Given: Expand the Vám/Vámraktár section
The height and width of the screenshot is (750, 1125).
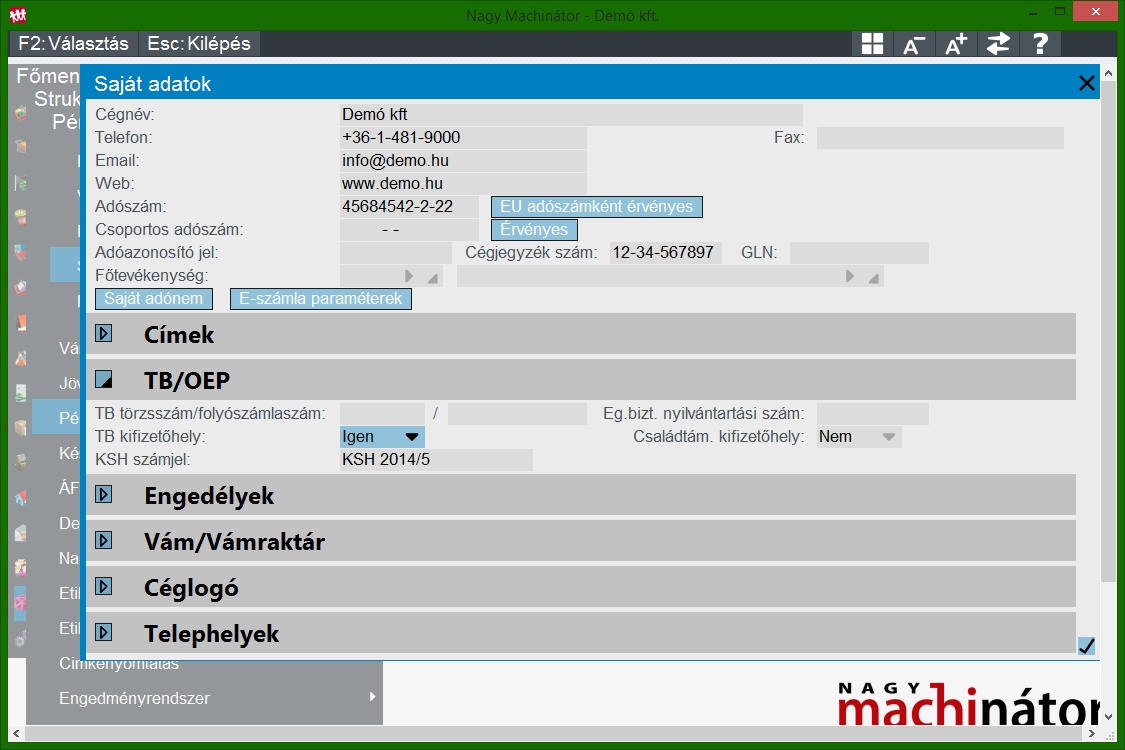Looking at the screenshot, I should click(x=104, y=540).
